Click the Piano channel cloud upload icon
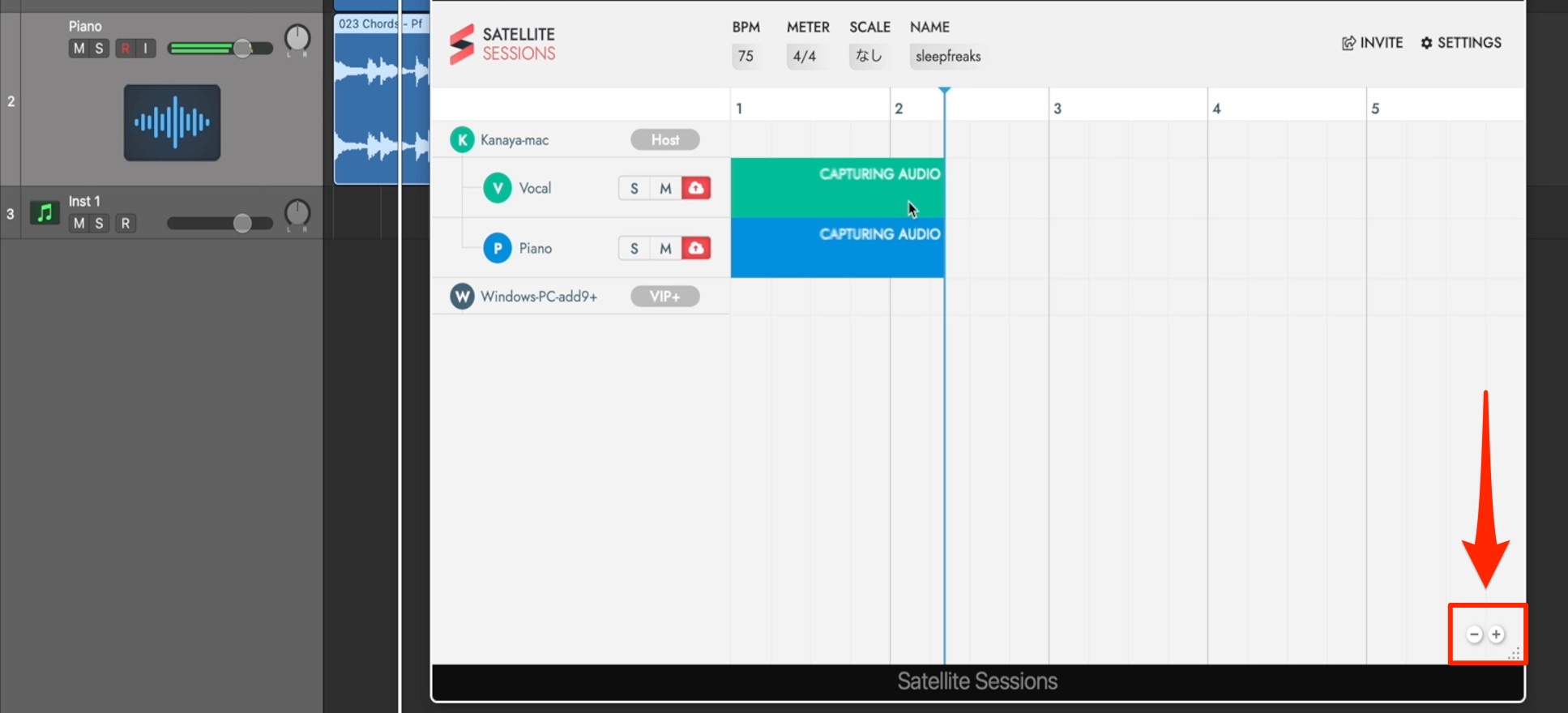Image resolution: width=1568 pixels, height=713 pixels. point(696,249)
